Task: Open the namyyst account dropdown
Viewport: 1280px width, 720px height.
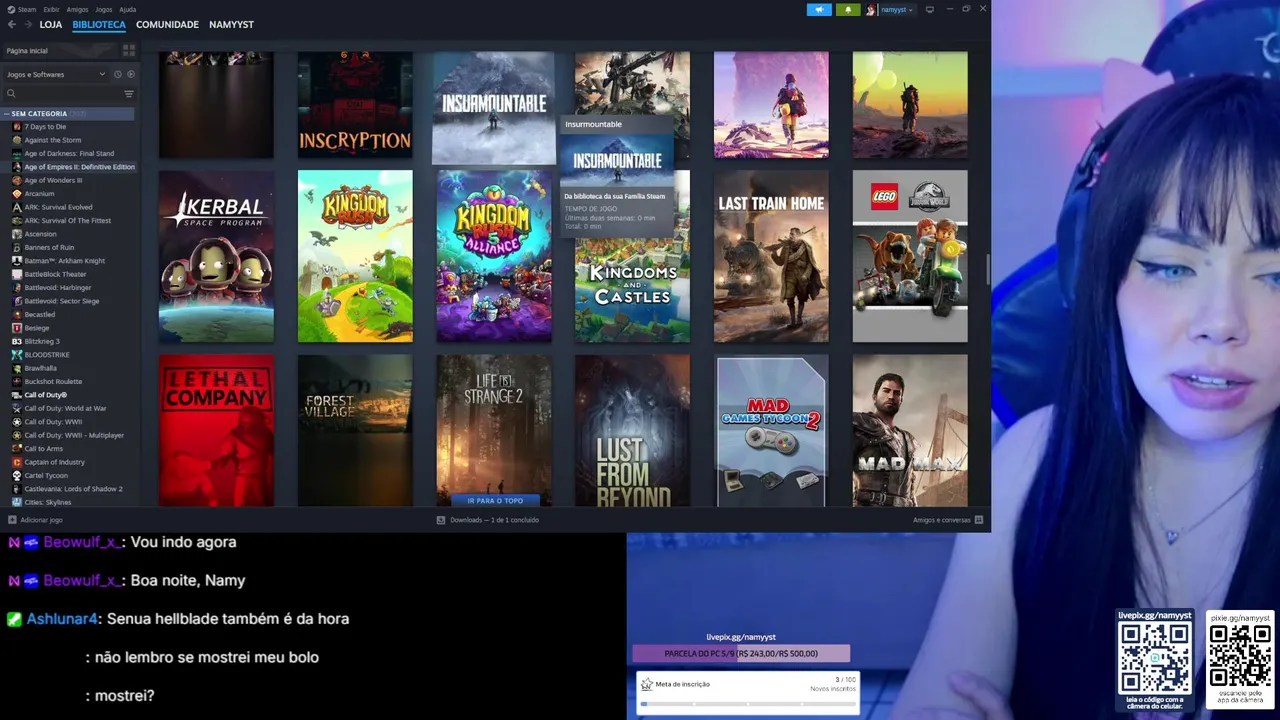Action: click(x=896, y=10)
